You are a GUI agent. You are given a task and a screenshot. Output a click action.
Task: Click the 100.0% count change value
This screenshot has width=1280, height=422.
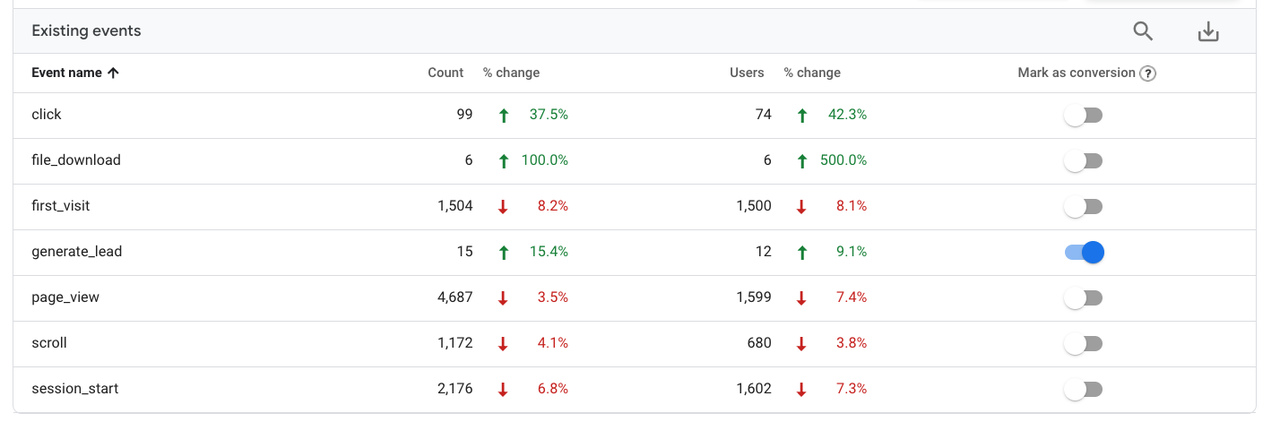[x=545, y=160]
